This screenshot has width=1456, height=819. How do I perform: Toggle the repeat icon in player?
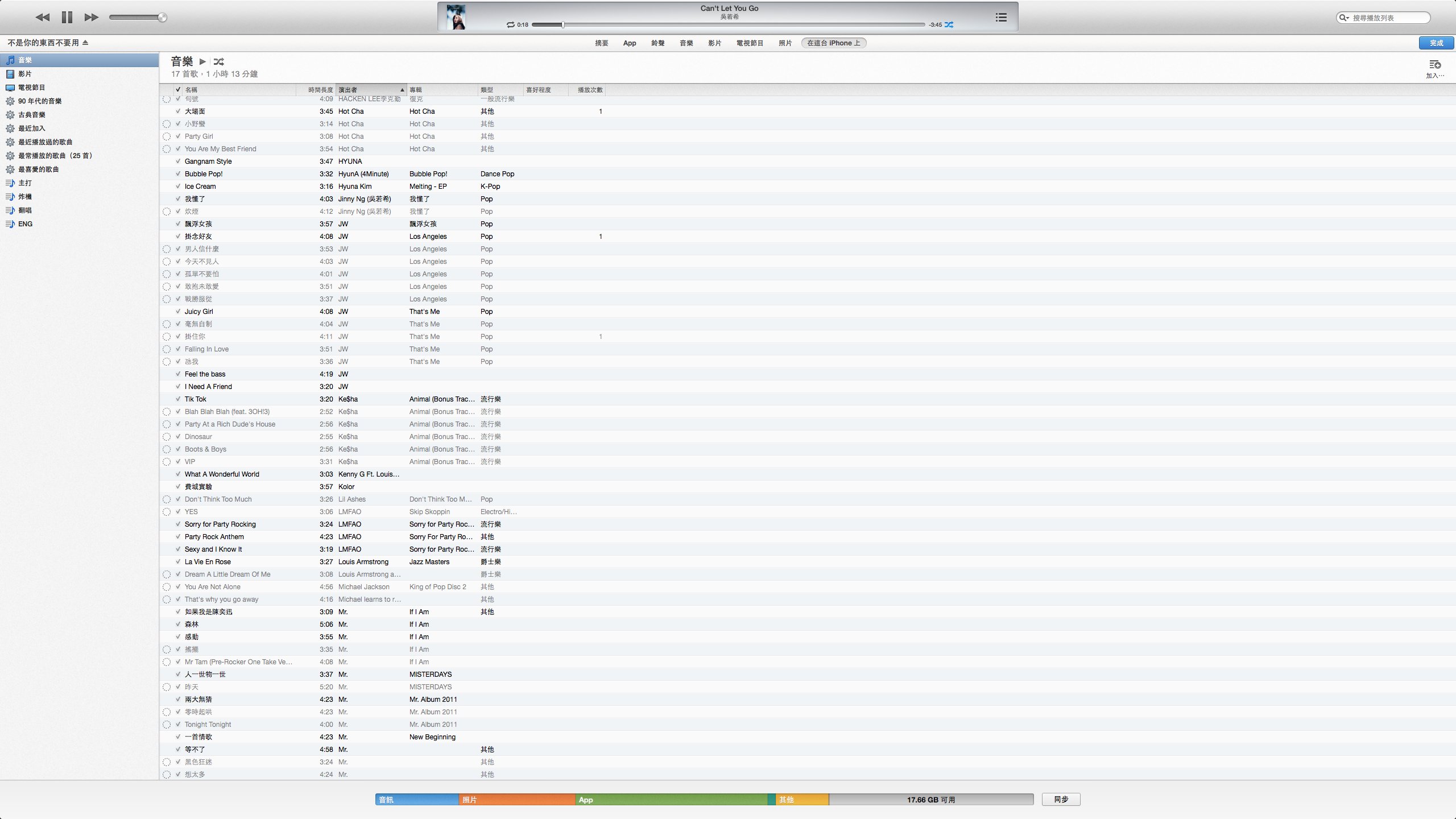coord(510,25)
